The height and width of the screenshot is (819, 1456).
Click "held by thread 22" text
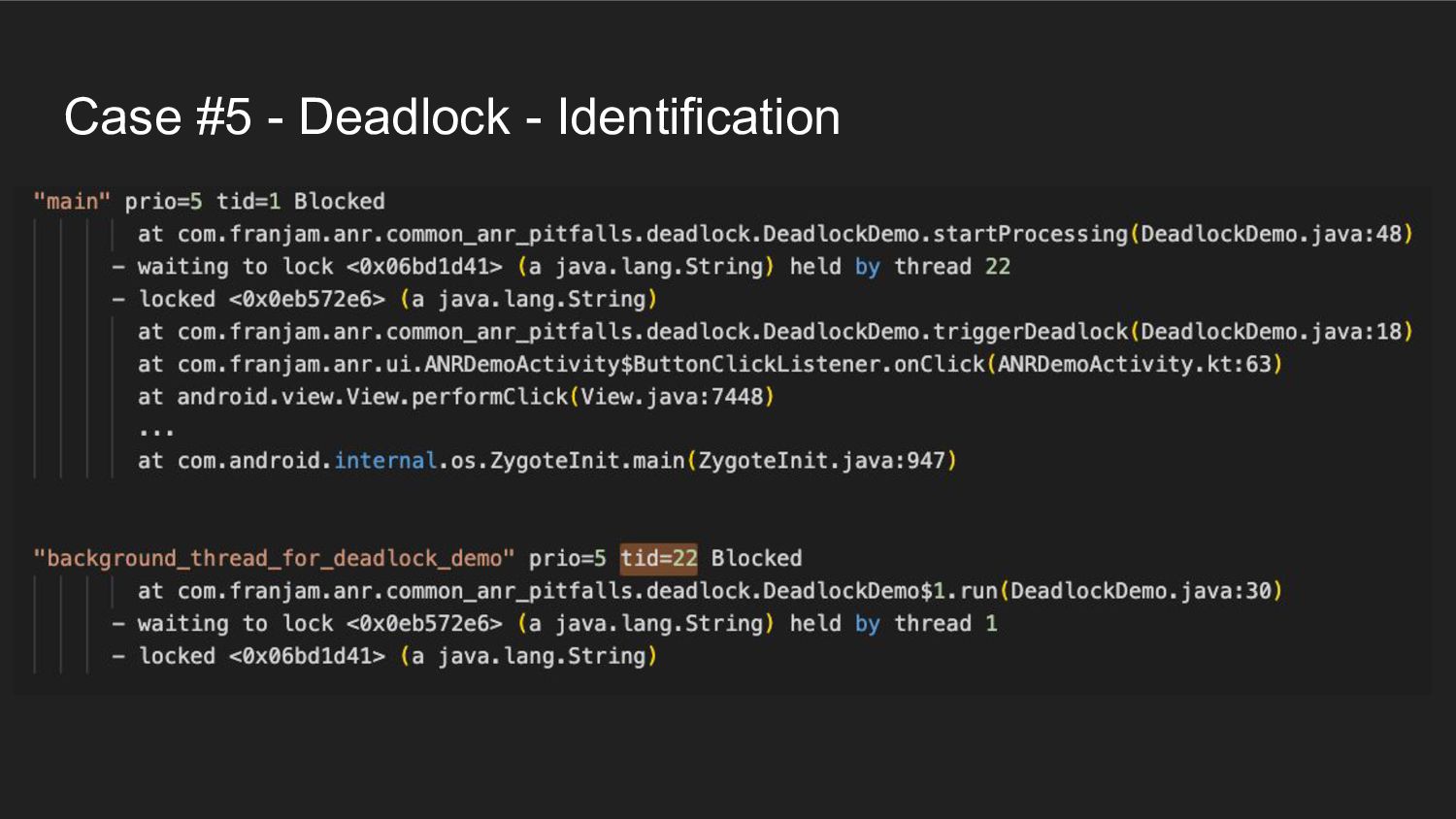(x=900, y=266)
